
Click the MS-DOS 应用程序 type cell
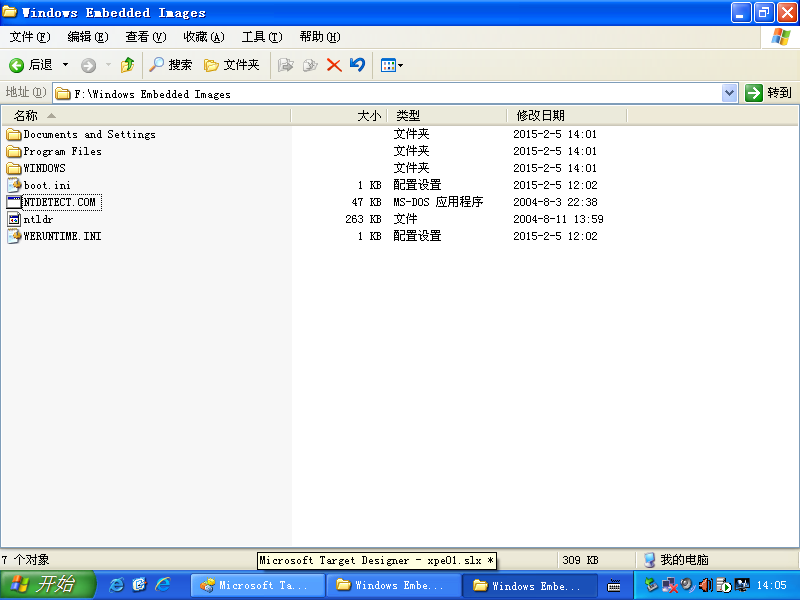(438, 202)
